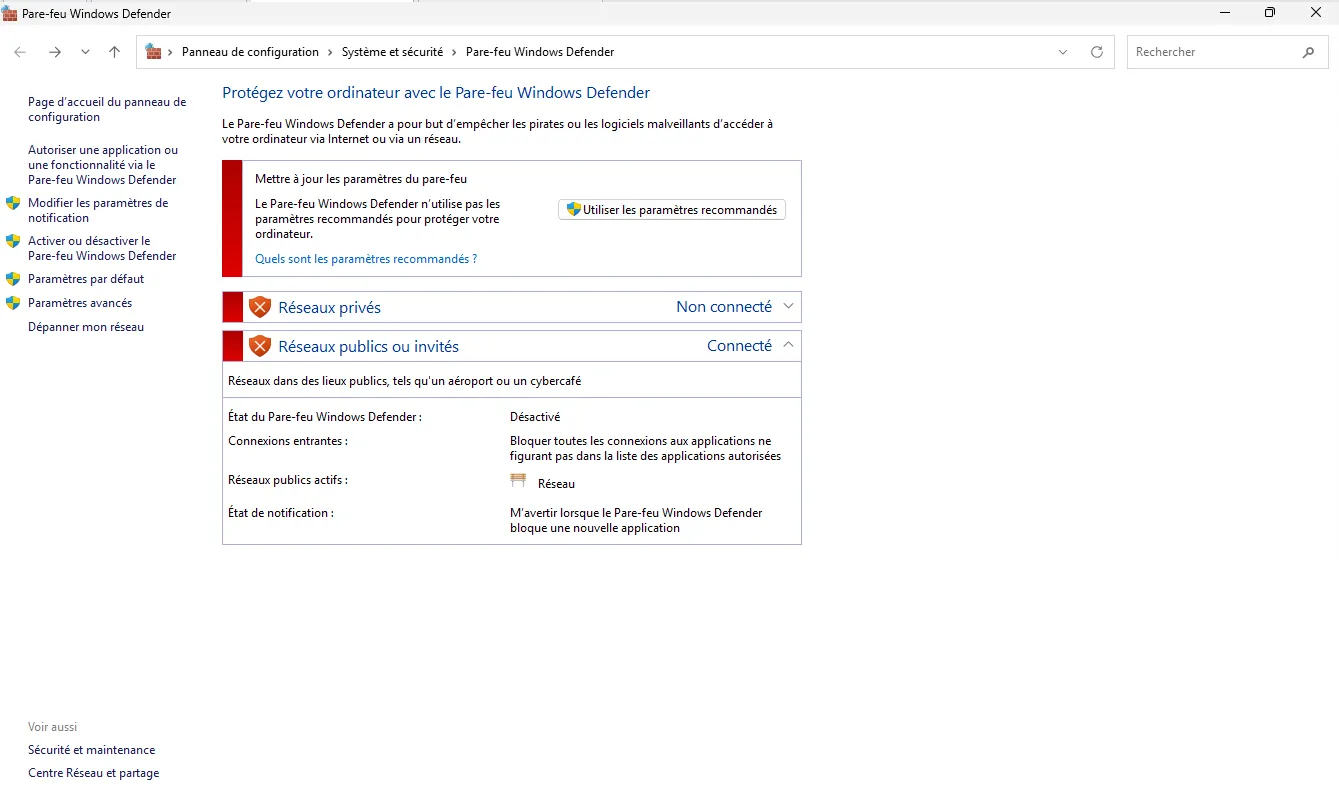This screenshot has width=1339, height=799.
Task: Click the red shield icon beside Réseaux privés
Action: [x=260, y=307]
